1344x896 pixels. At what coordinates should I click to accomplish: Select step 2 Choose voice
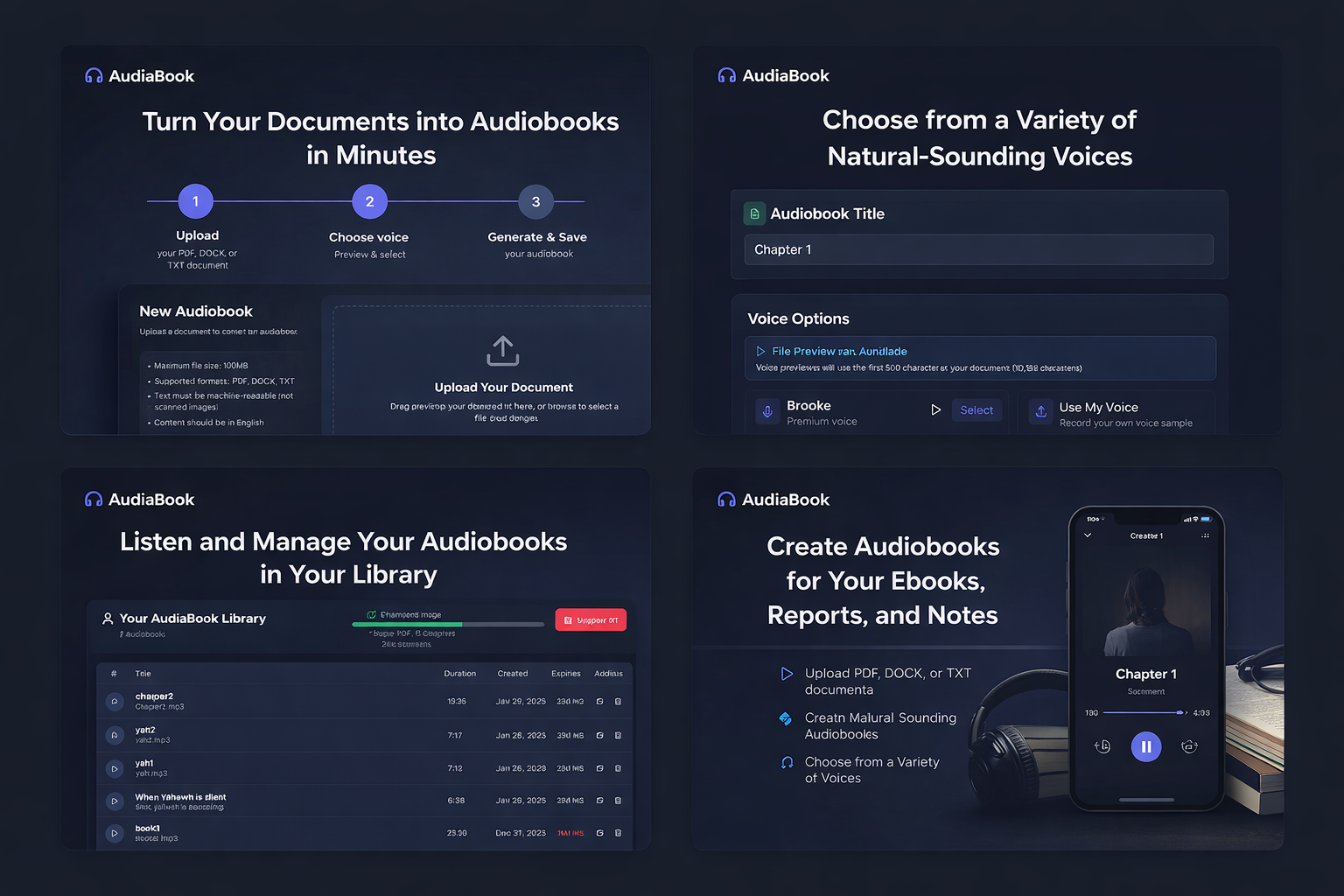369,200
